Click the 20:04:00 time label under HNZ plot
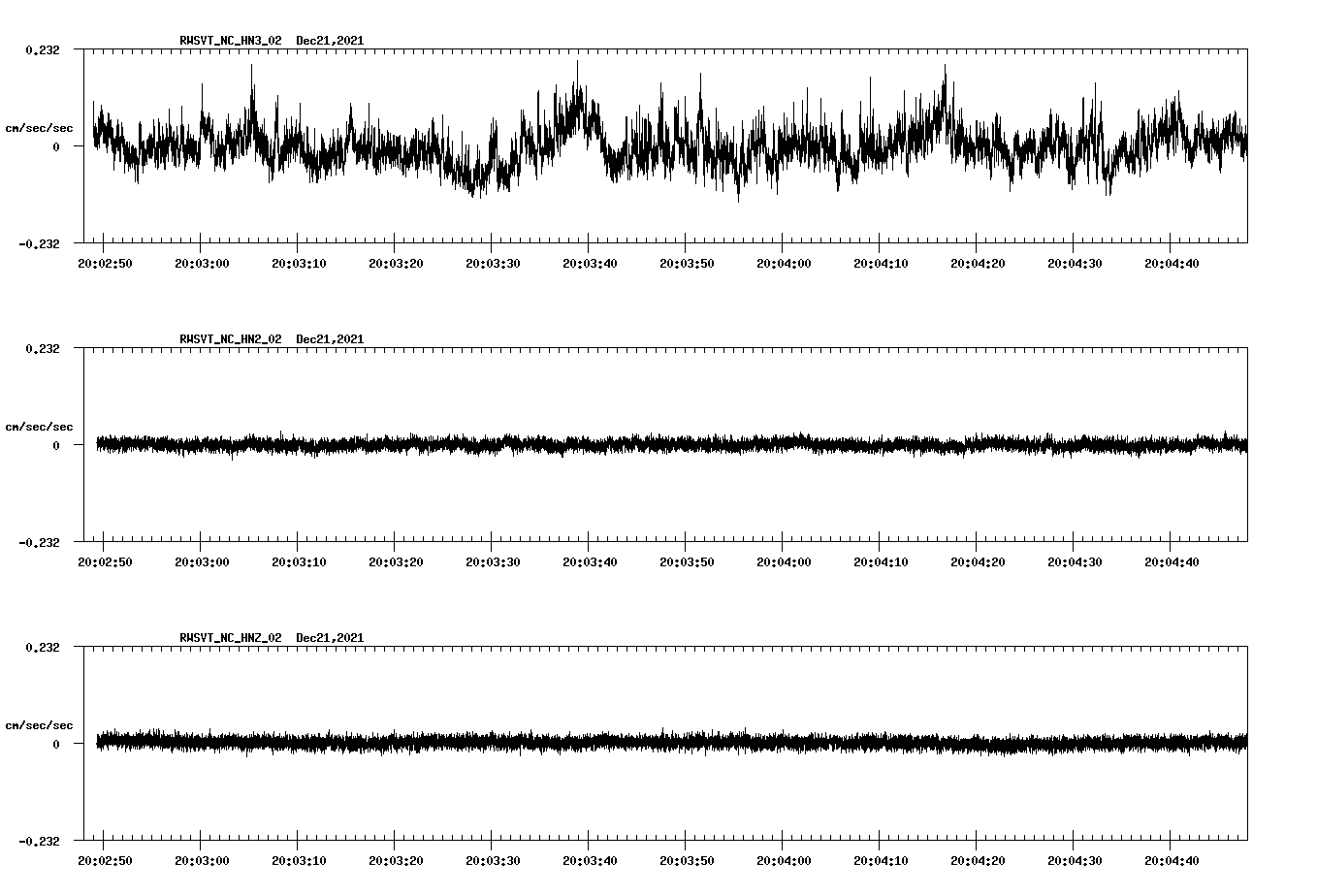 tap(784, 860)
